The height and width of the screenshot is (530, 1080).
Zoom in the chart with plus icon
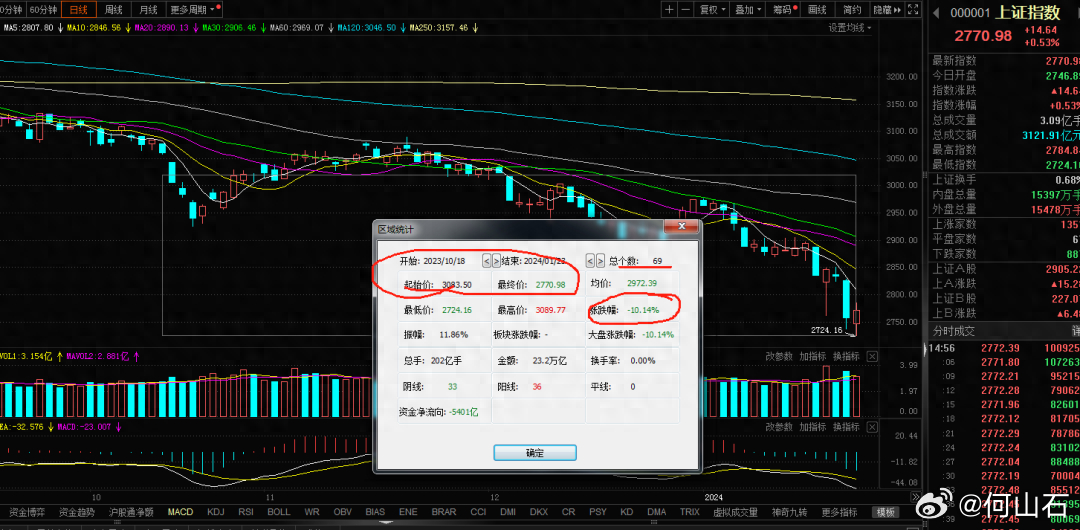tap(669, 10)
